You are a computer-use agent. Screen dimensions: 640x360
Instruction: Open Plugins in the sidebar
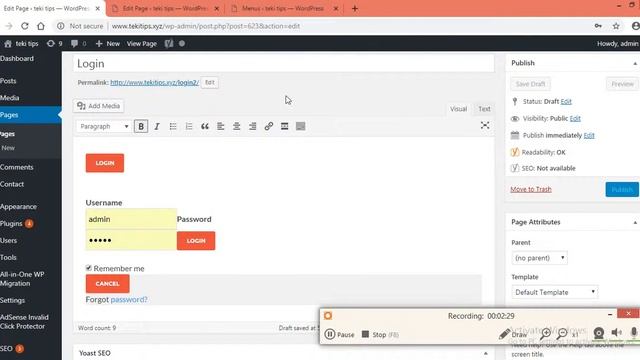point(11,224)
